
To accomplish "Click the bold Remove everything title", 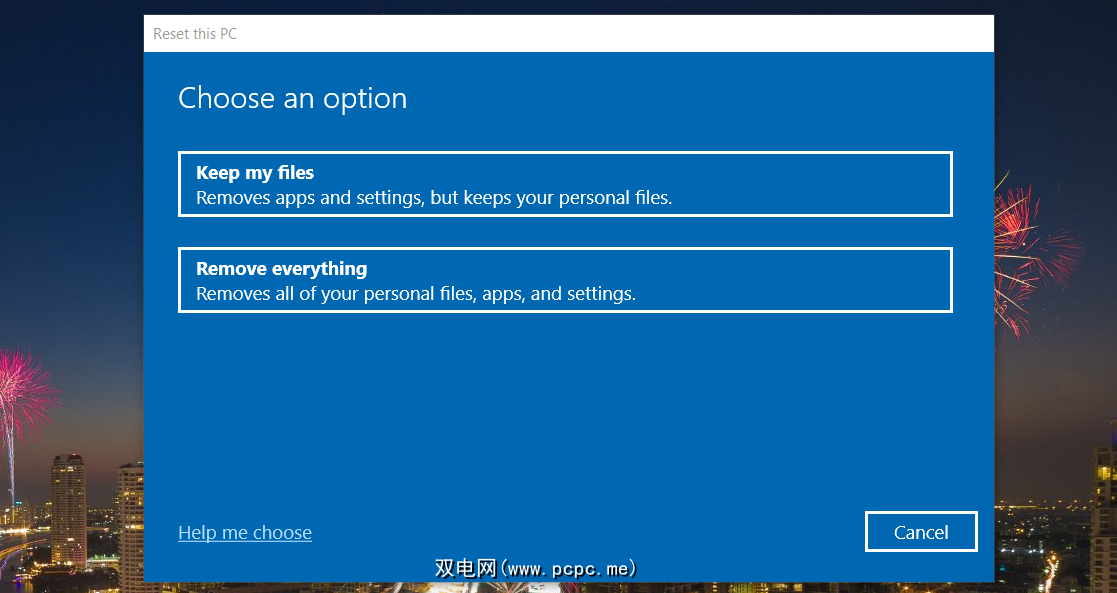I will 281,269.
